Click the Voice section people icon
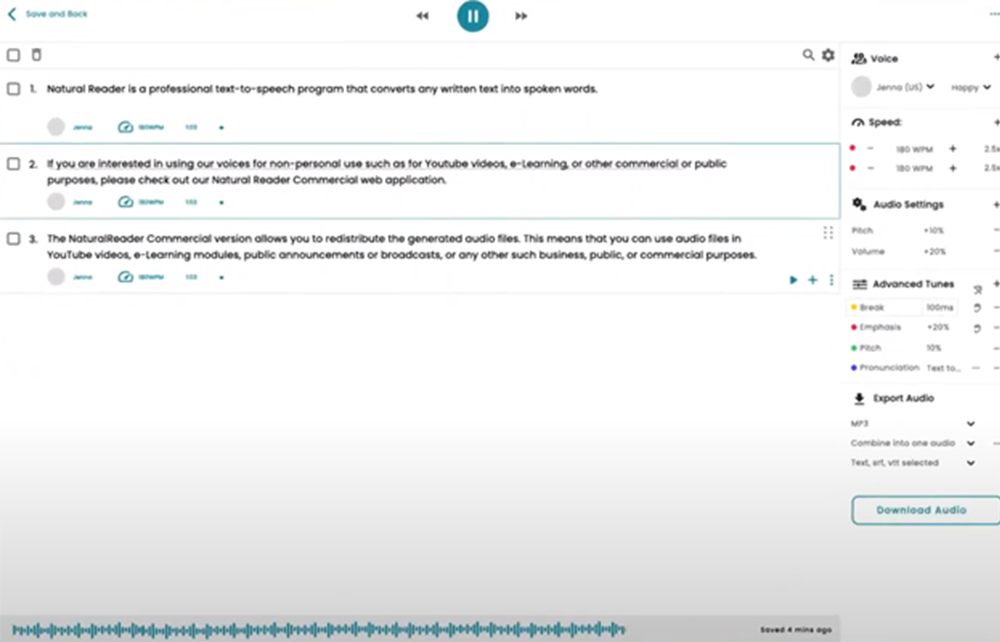Image resolution: width=1000 pixels, height=642 pixels. 859,59
